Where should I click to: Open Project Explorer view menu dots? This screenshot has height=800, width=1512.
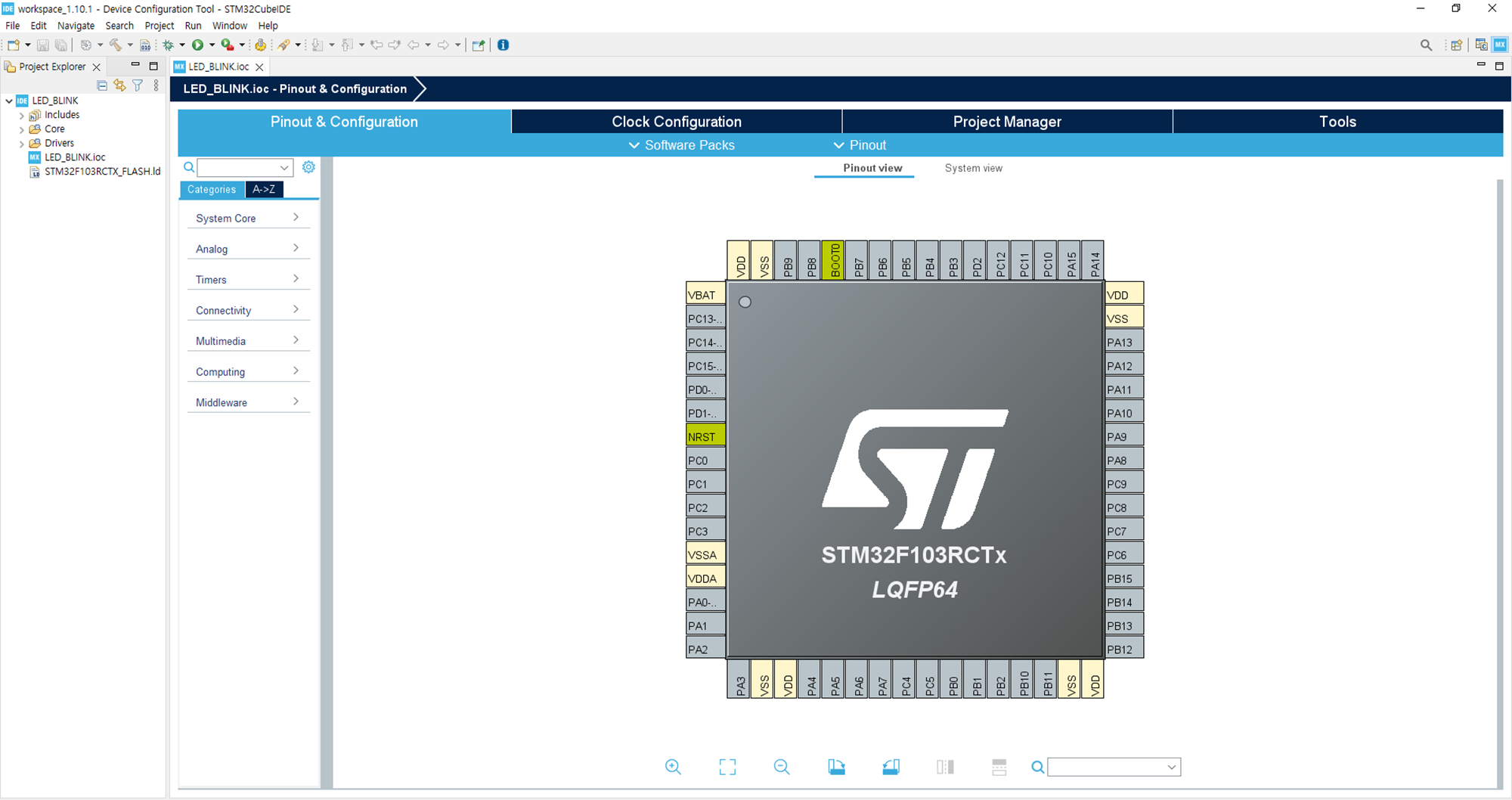click(156, 85)
